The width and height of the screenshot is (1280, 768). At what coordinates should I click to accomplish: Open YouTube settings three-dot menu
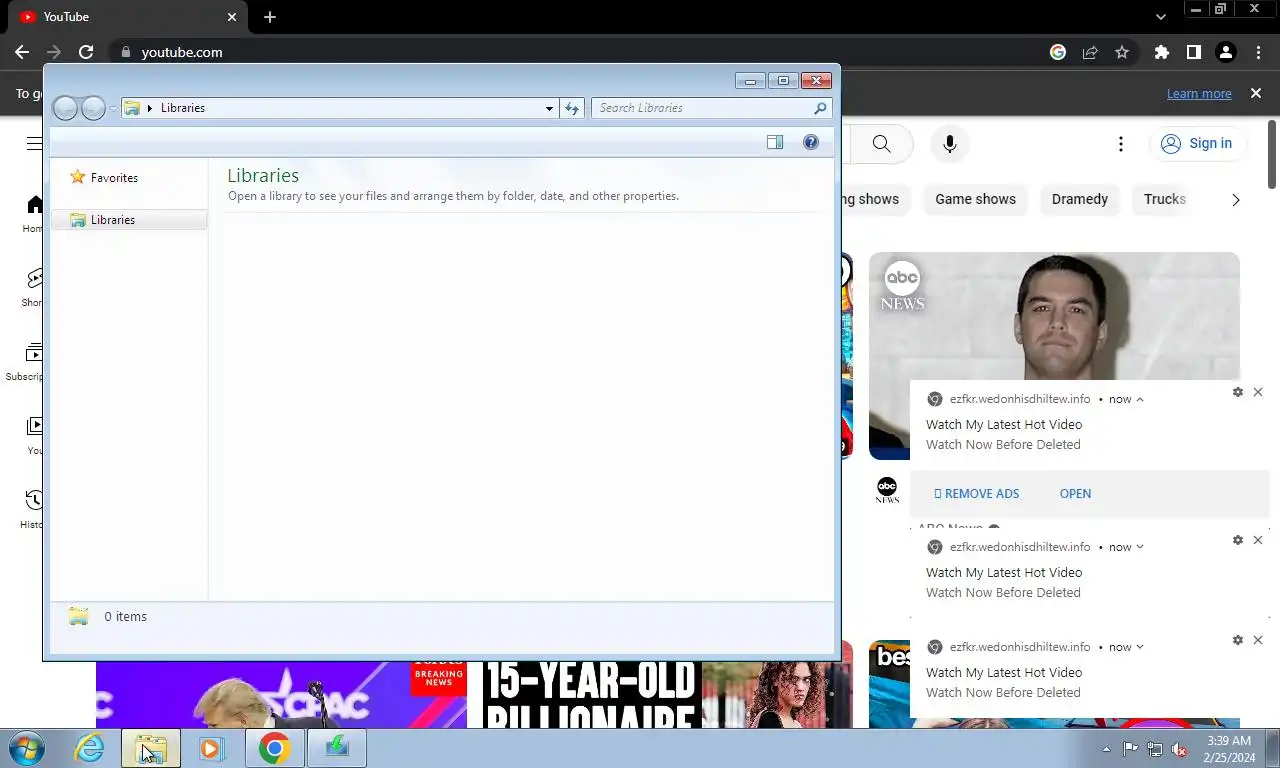point(1121,144)
